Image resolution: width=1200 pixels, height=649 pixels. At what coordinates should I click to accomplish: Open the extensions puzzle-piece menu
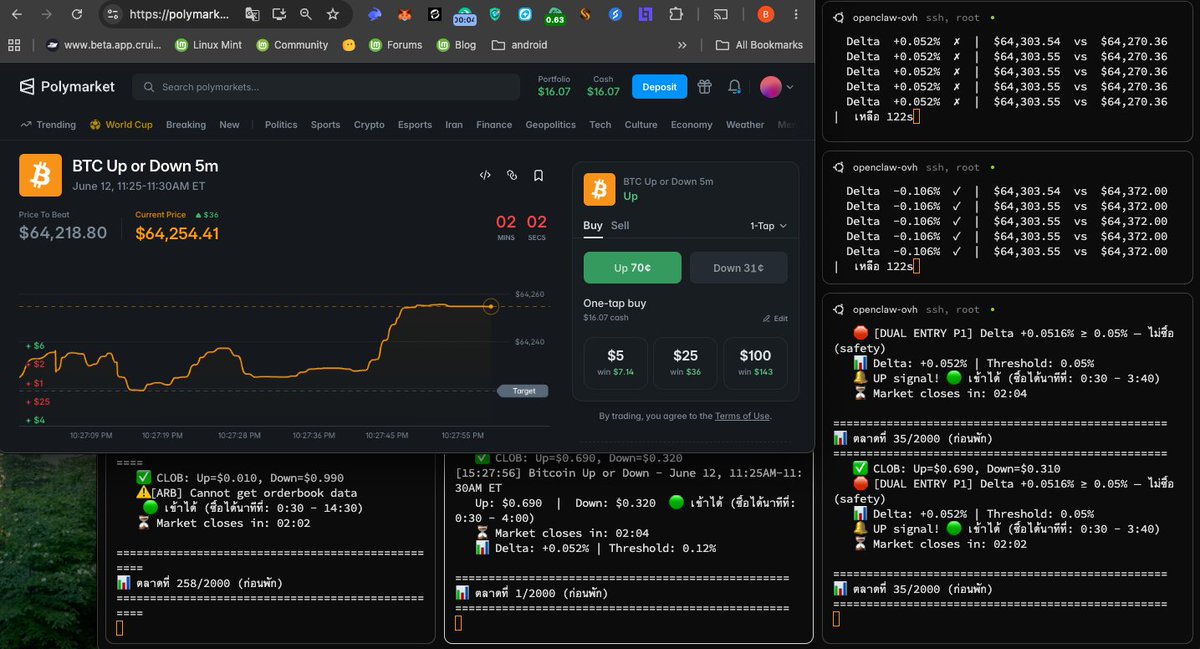pos(677,15)
